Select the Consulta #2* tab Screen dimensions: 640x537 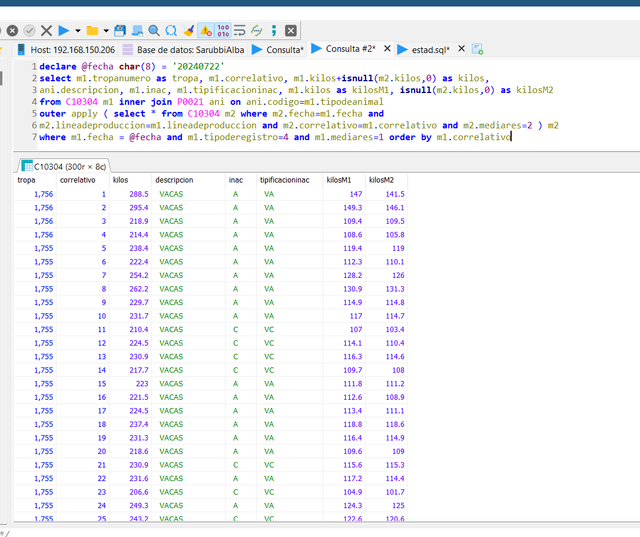coord(343,49)
